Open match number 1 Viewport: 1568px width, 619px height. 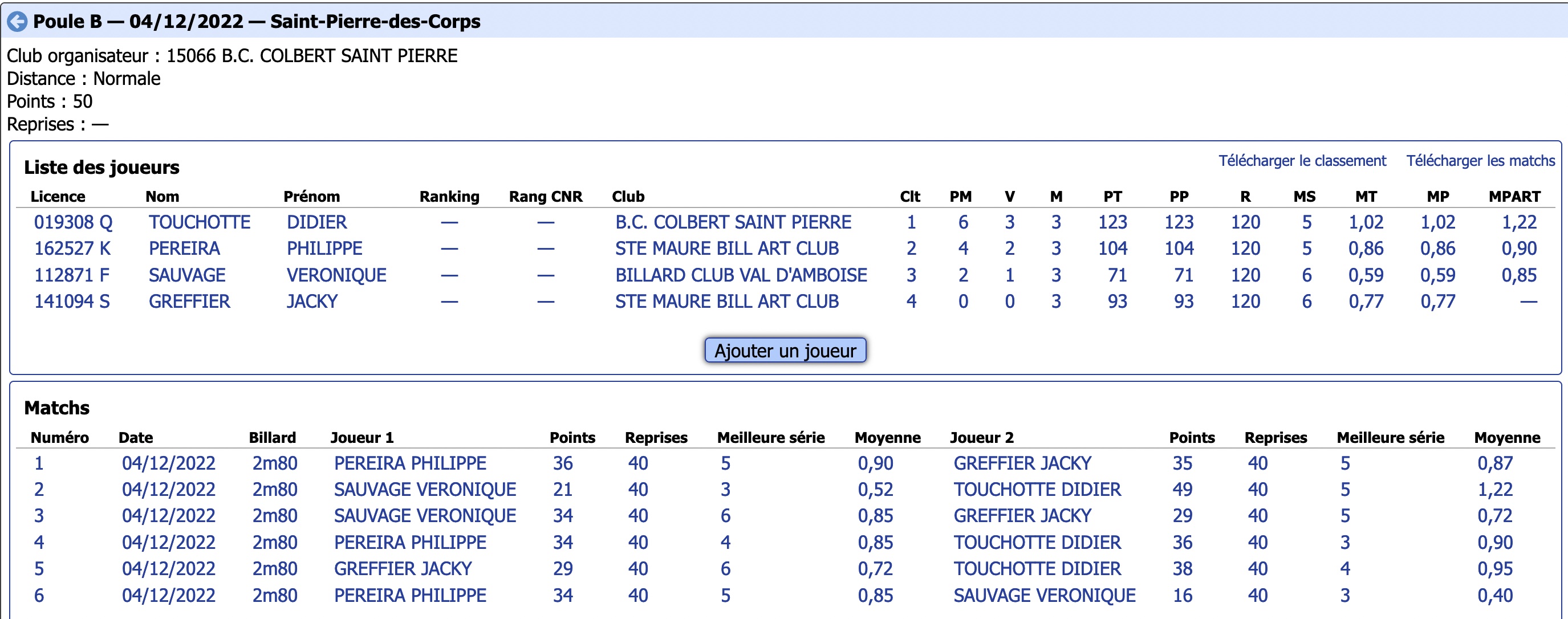pyautogui.click(x=39, y=463)
